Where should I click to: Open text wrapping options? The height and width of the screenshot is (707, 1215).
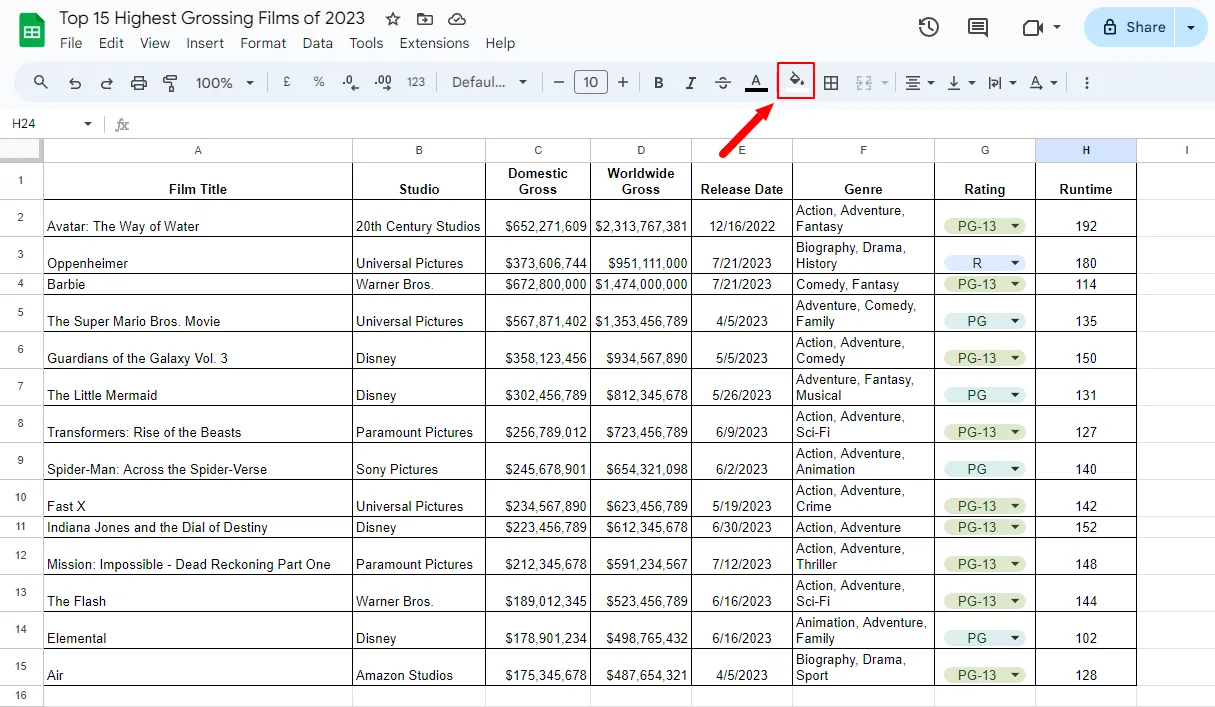click(1002, 83)
